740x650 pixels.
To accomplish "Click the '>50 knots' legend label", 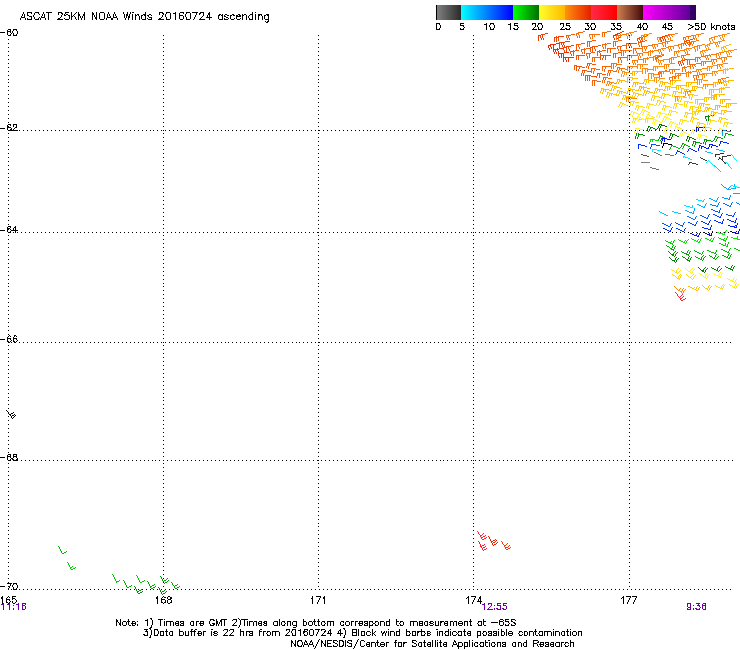I will tap(711, 27).
